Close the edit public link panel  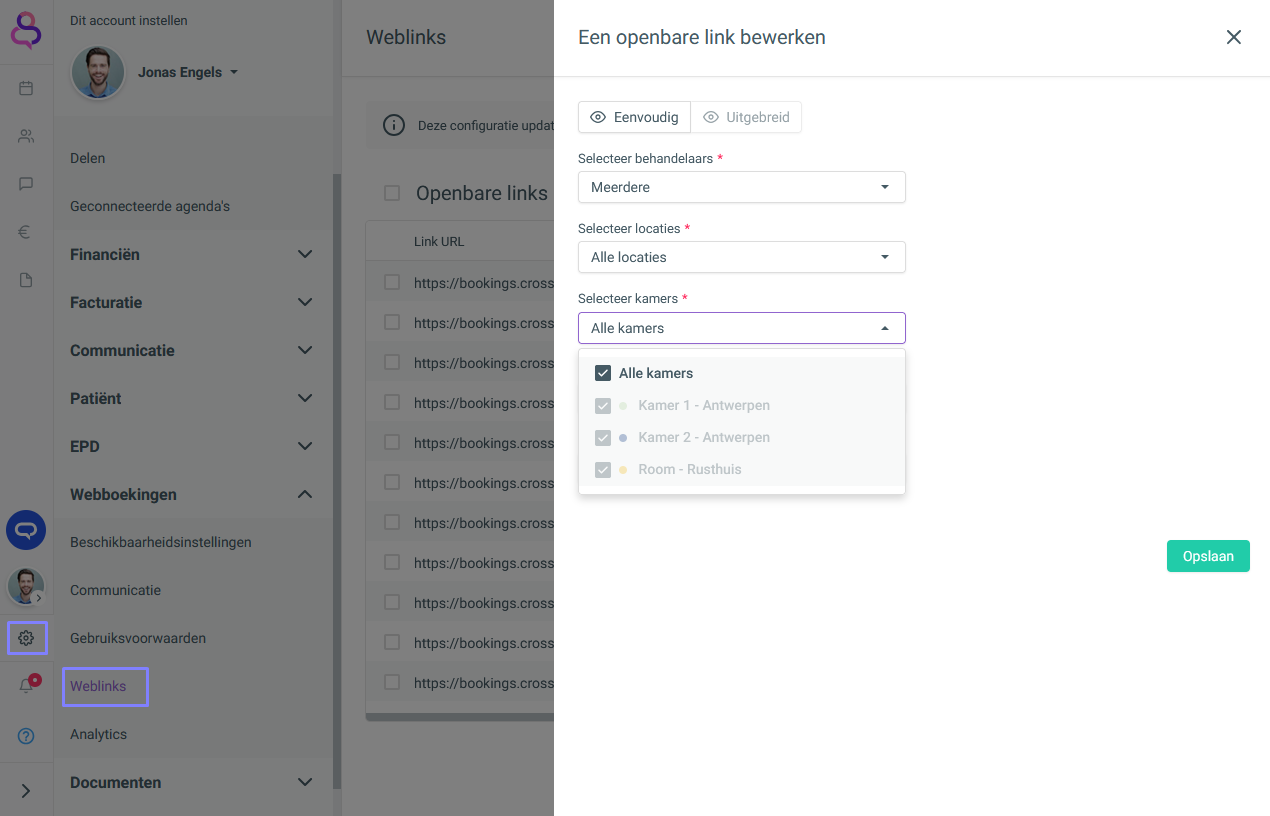[1234, 37]
